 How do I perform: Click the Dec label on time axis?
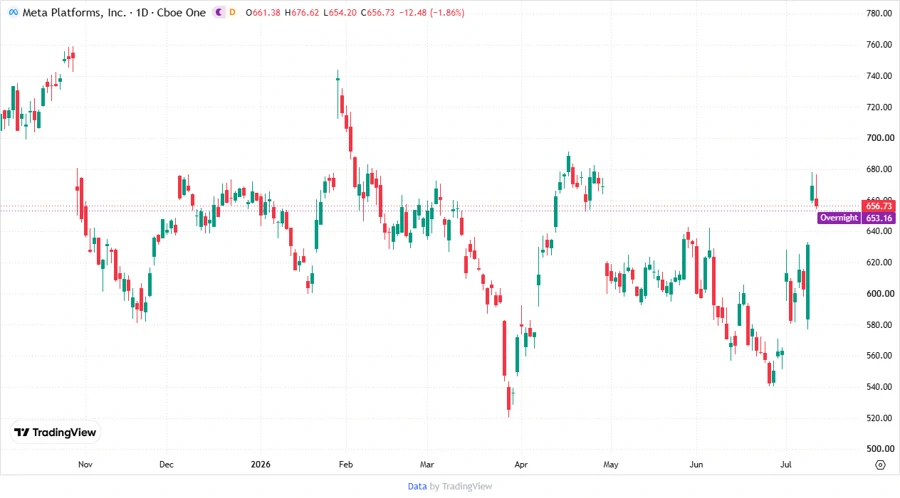pos(166,464)
